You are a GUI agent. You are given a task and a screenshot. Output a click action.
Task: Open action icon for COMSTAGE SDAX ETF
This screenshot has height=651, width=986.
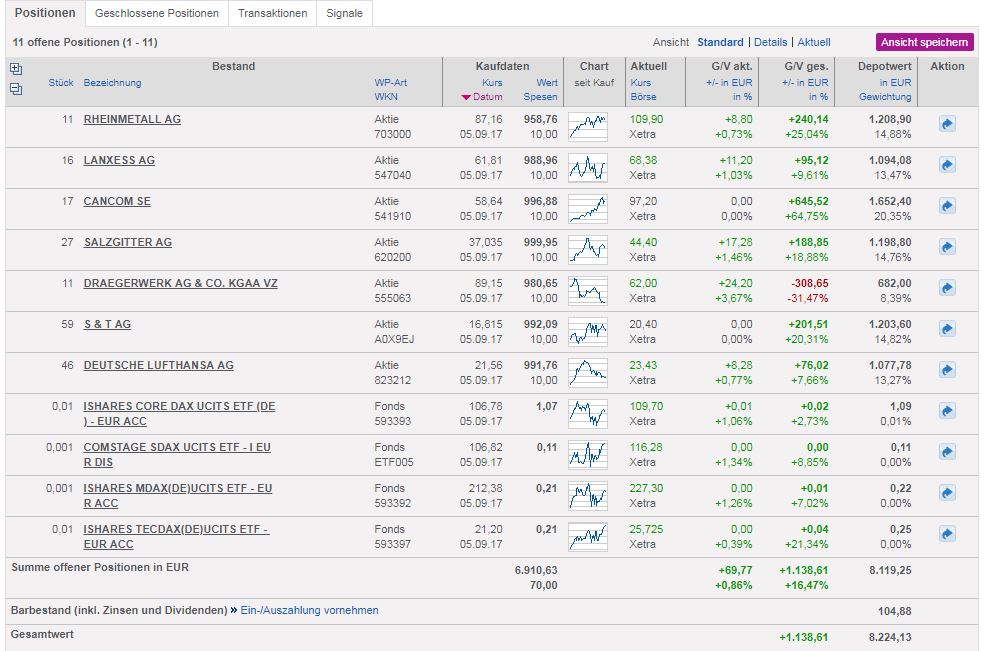(947, 452)
